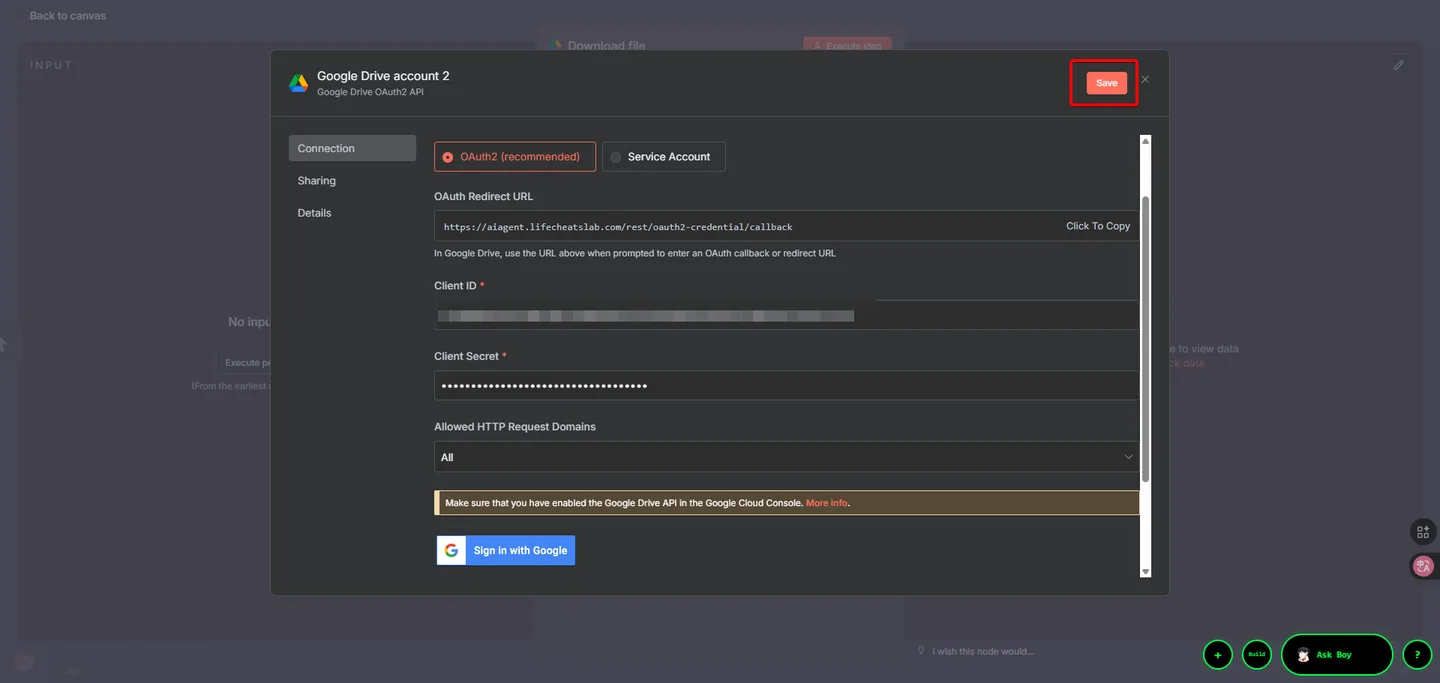Viewport: 1440px width, 683px height.
Task: Click Sign in with Google button
Action: (505, 550)
